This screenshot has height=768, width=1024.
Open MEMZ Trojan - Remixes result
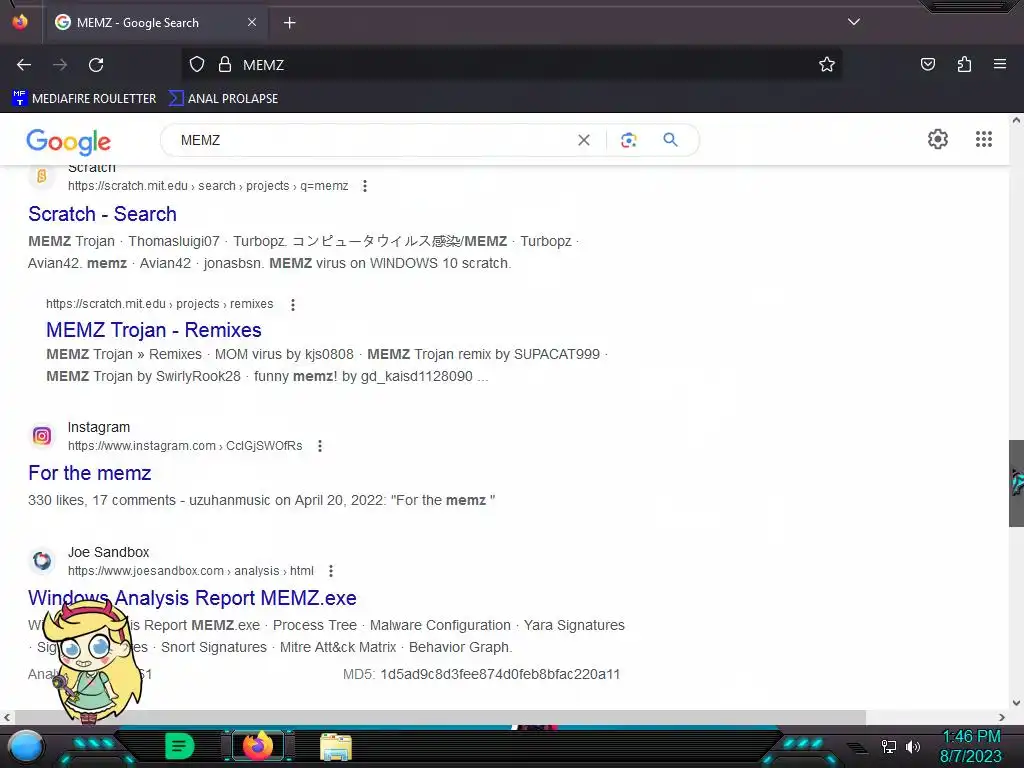tap(153, 330)
